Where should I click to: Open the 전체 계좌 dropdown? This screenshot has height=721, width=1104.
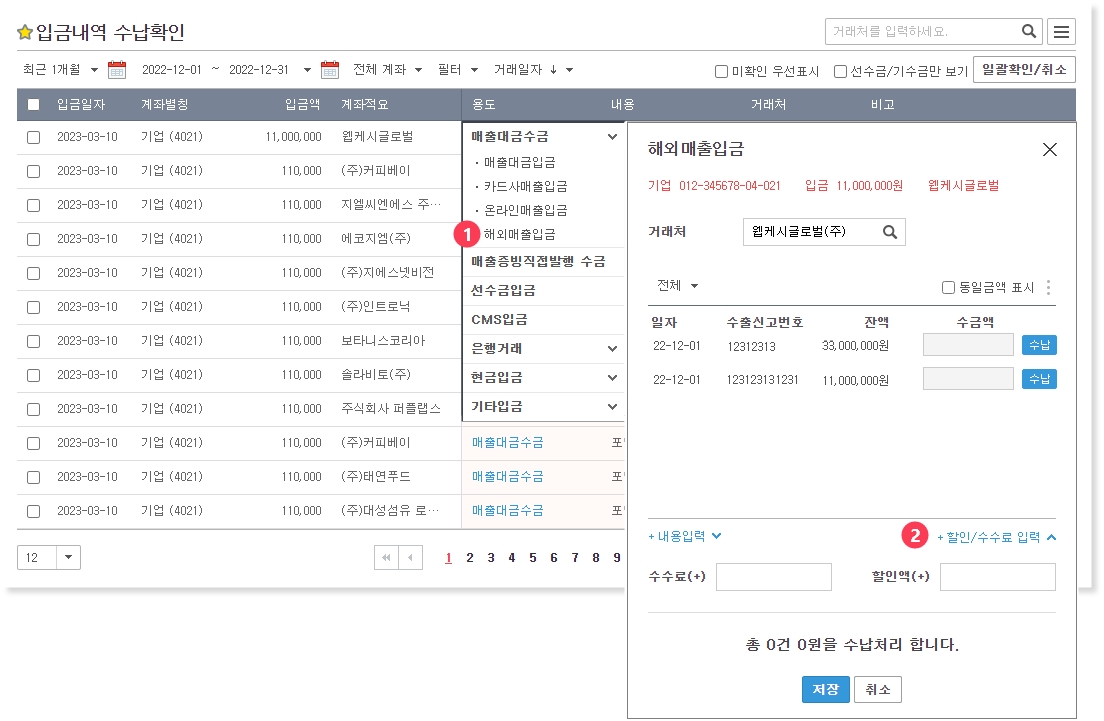pyautogui.click(x=388, y=70)
